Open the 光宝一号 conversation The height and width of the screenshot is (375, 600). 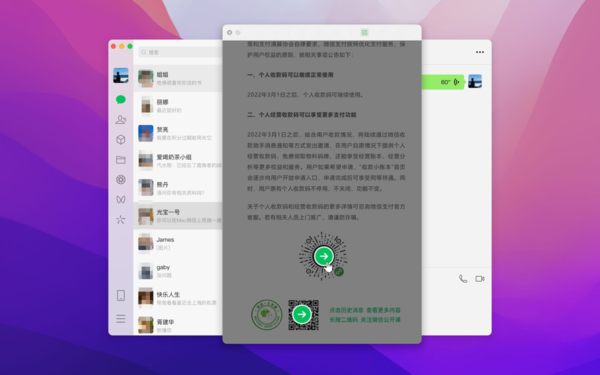(x=178, y=216)
